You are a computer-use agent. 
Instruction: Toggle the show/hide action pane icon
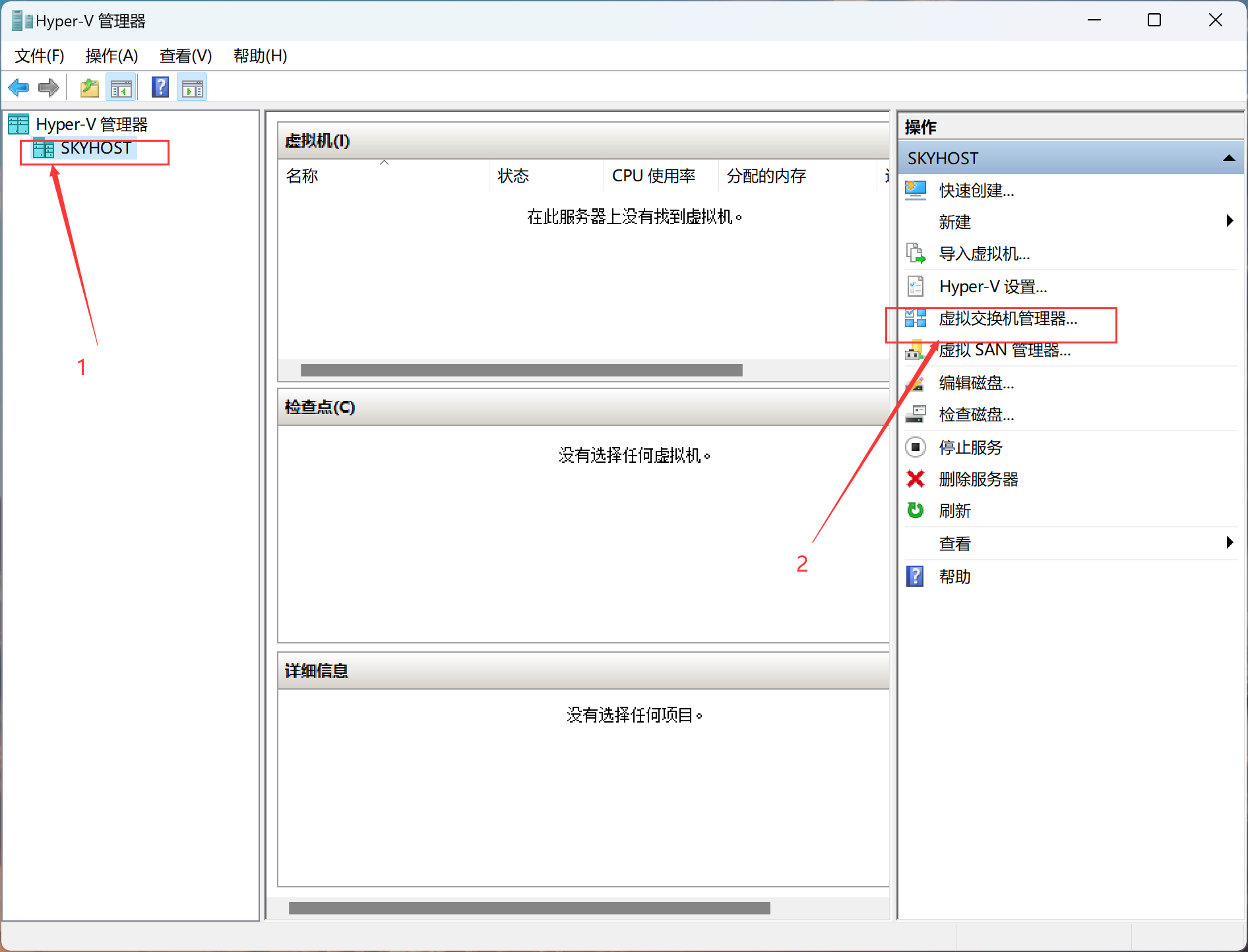pos(193,88)
